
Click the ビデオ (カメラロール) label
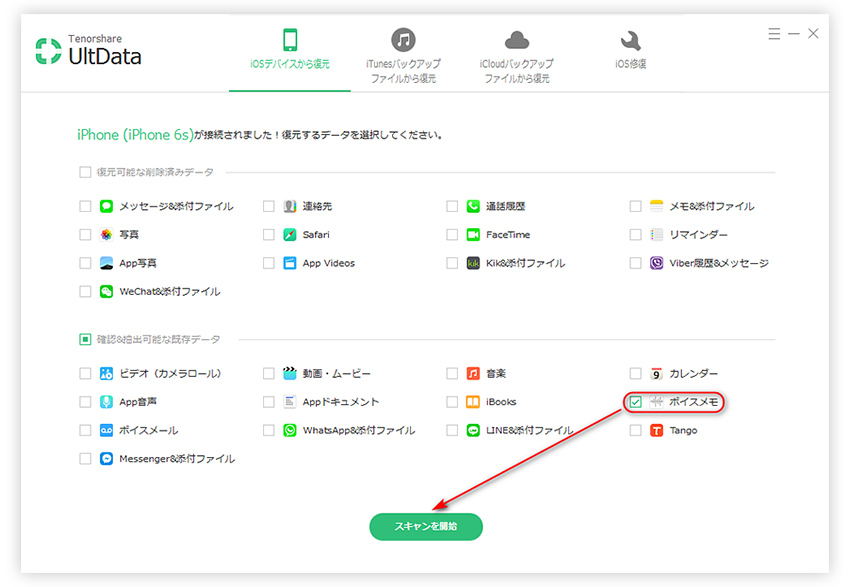(170, 373)
